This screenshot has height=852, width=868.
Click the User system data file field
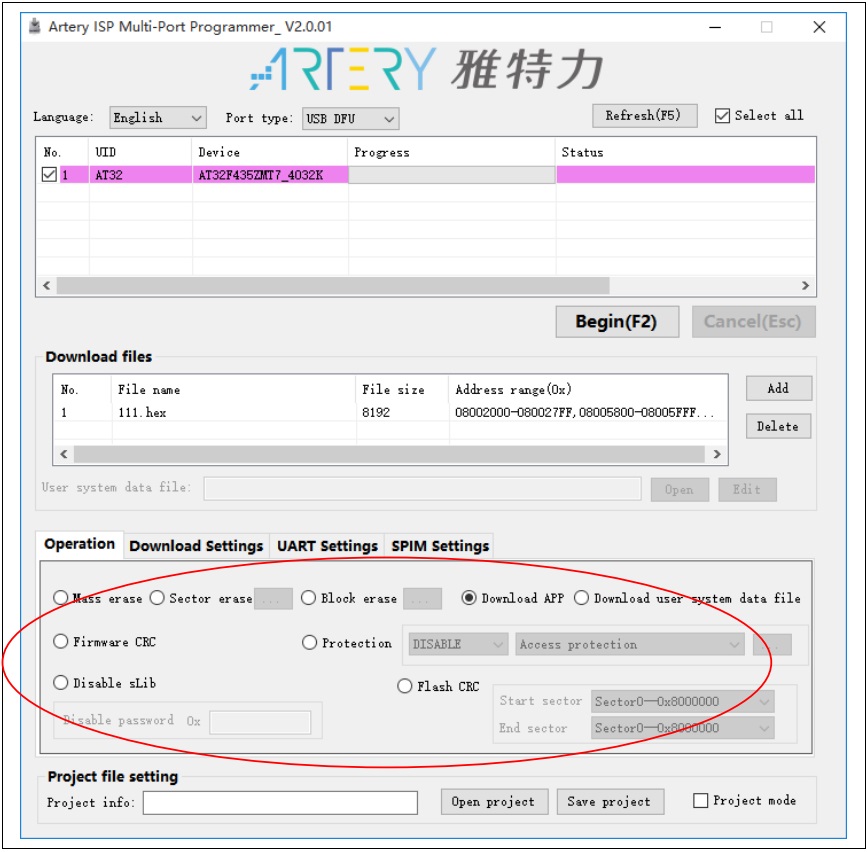tap(422, 489)
